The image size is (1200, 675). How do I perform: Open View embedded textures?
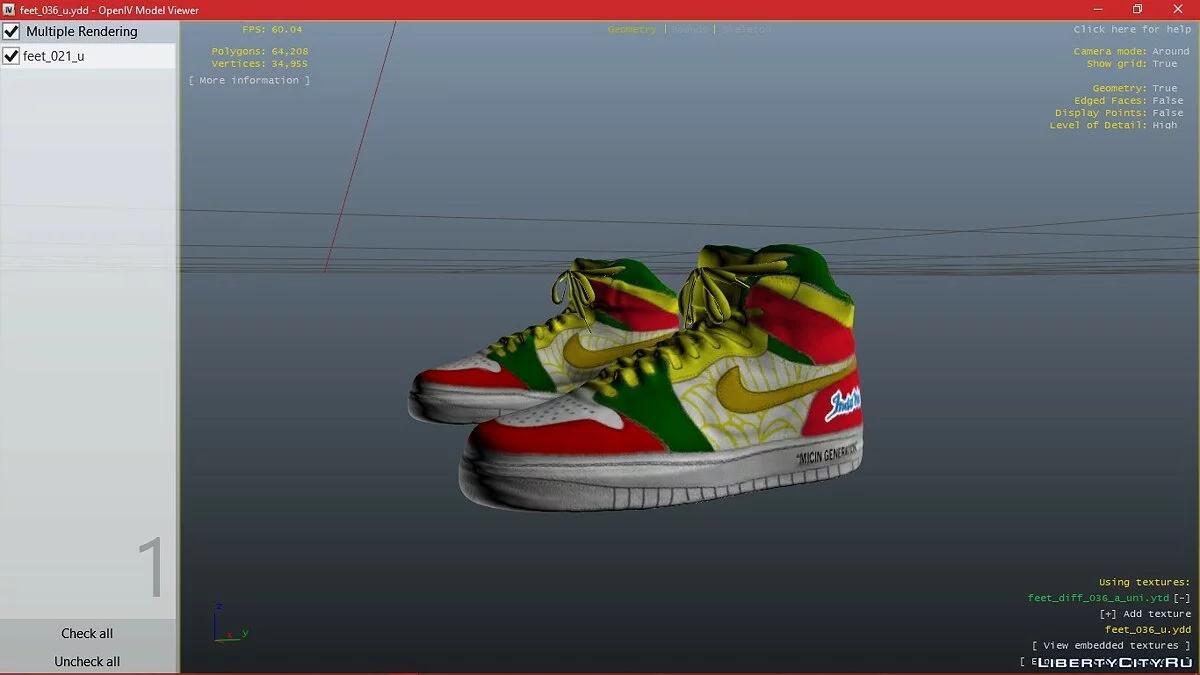[1111, 646]
